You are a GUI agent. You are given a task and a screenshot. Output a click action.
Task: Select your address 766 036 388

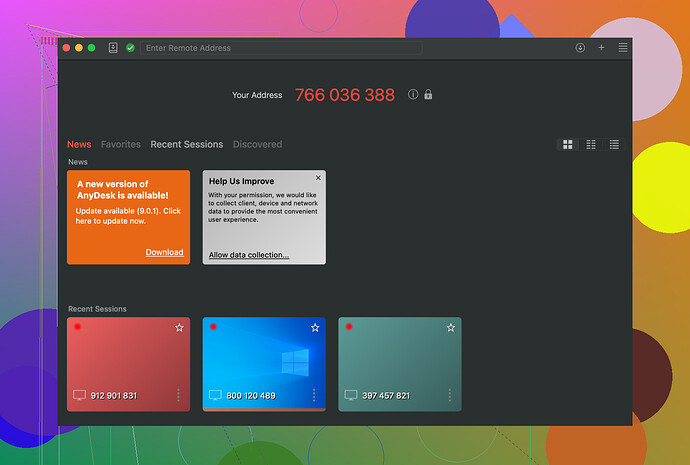coord(345,95)
